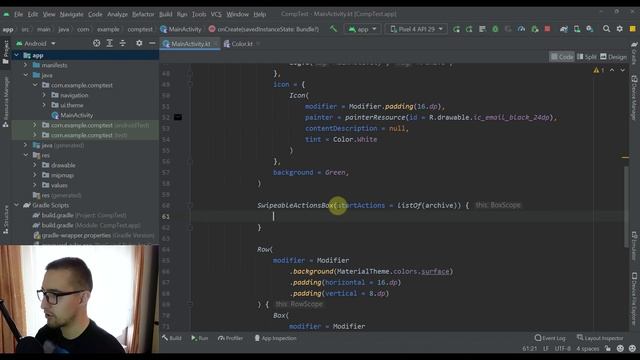
Task: Click the onCreate breadcrumb in navigation bar
Action: [264, 29]
